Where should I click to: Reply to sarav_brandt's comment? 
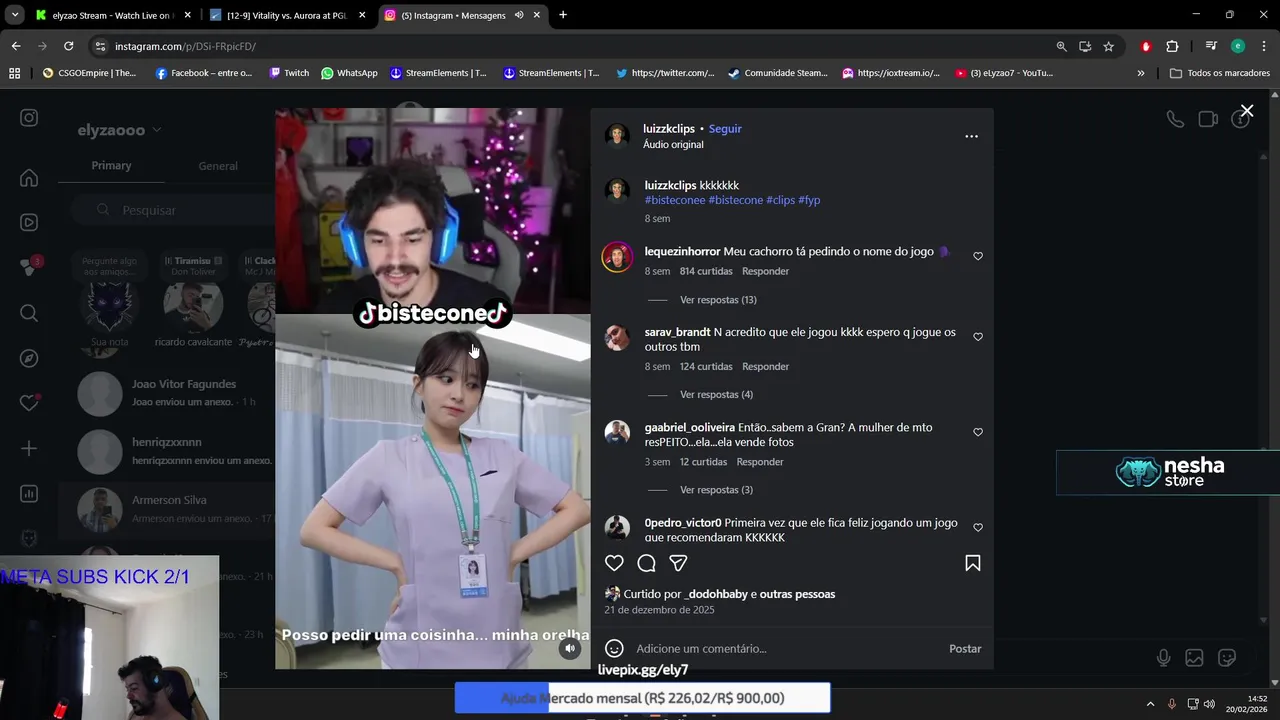click(x=765, y=366)
